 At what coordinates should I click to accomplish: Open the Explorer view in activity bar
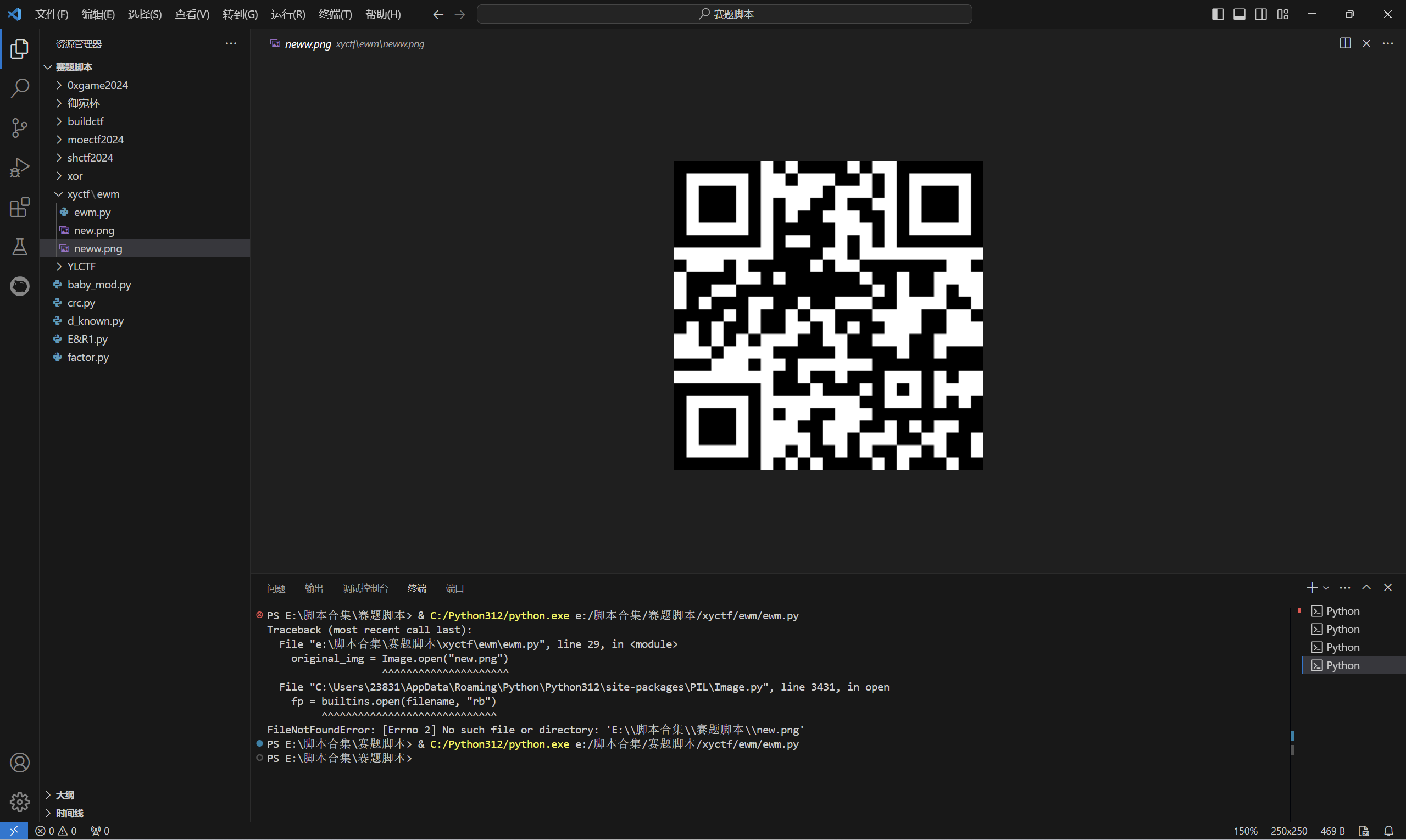click(19, 49)
